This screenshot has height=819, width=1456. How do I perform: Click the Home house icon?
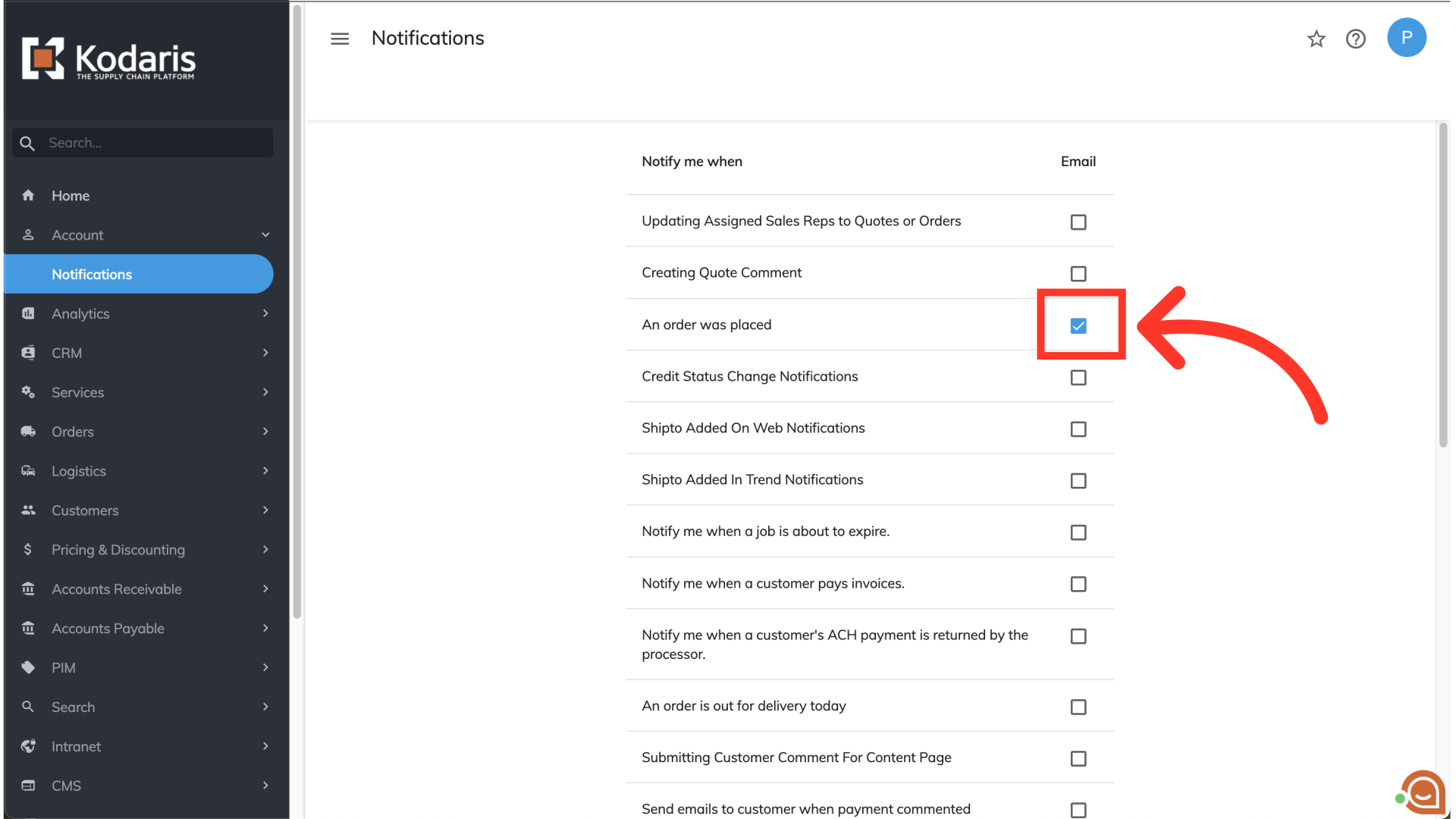point(28,196)
